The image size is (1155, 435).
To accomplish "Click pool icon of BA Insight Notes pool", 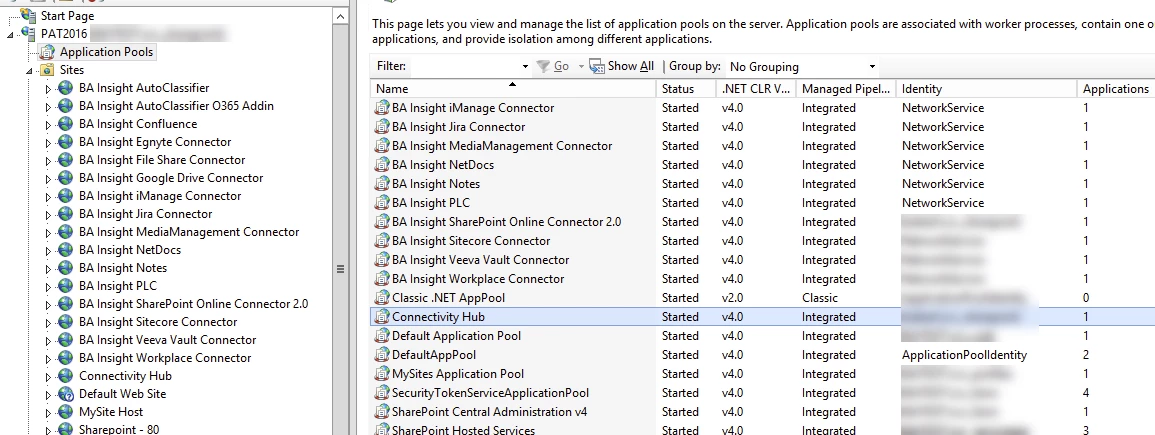I will click(x=382, y=184).
